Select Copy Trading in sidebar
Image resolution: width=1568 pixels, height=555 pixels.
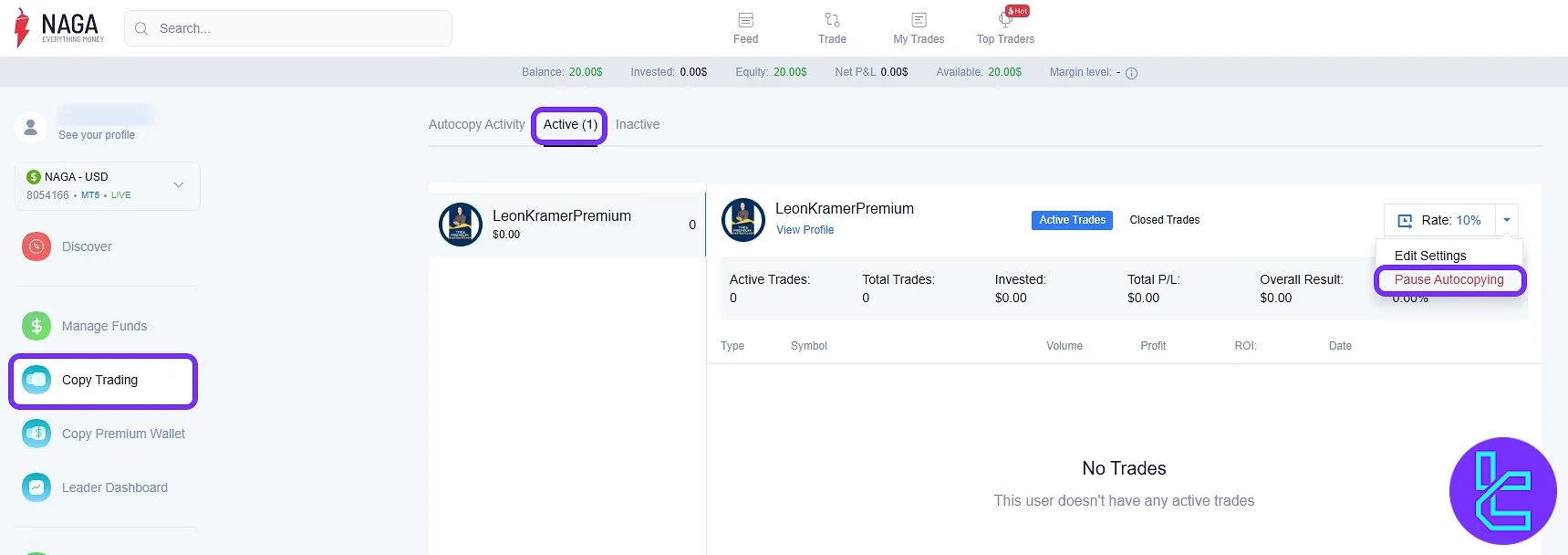tap(99, 380)
